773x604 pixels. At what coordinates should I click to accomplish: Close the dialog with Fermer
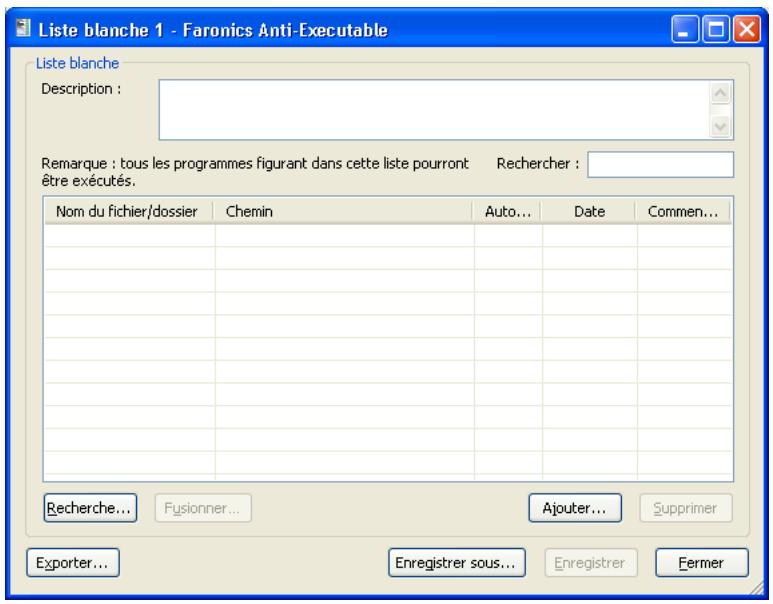pos(702,563)
